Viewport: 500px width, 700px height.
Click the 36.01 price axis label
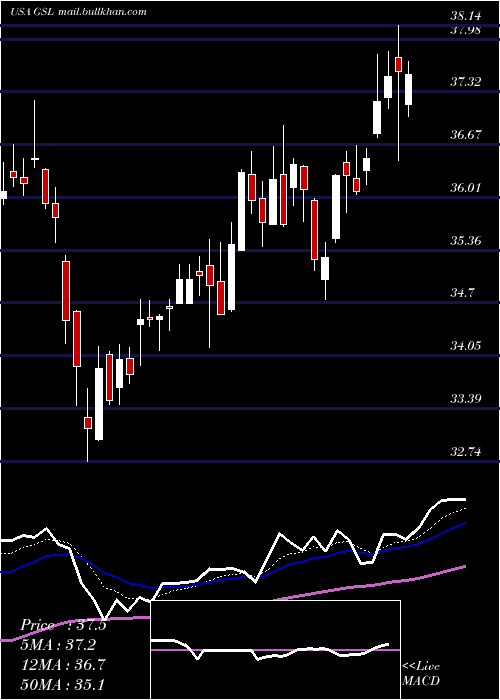point(465,188)
